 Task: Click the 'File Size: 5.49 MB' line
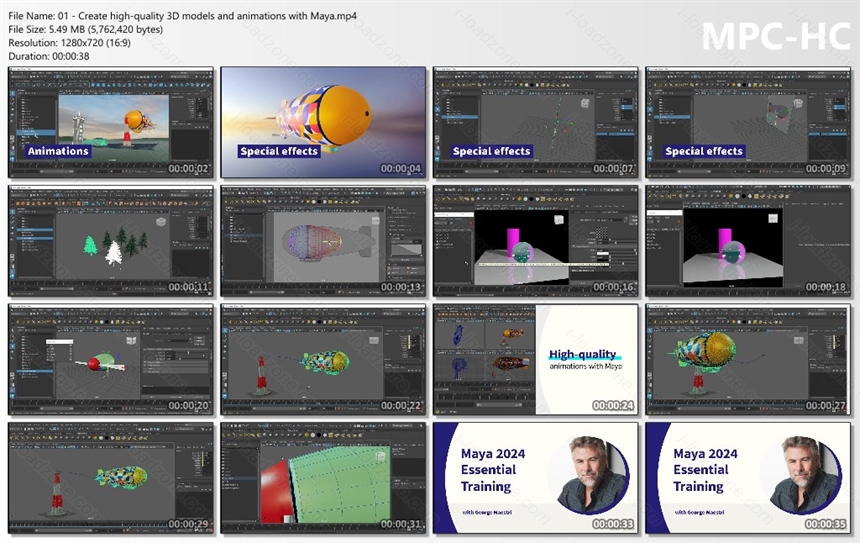click(x=86, y=30)
